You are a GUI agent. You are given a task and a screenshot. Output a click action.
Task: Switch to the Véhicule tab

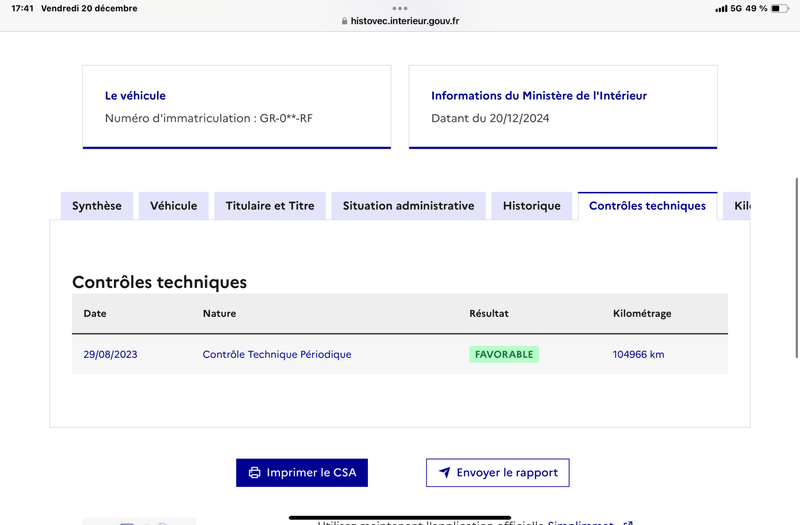pos(173,206)
